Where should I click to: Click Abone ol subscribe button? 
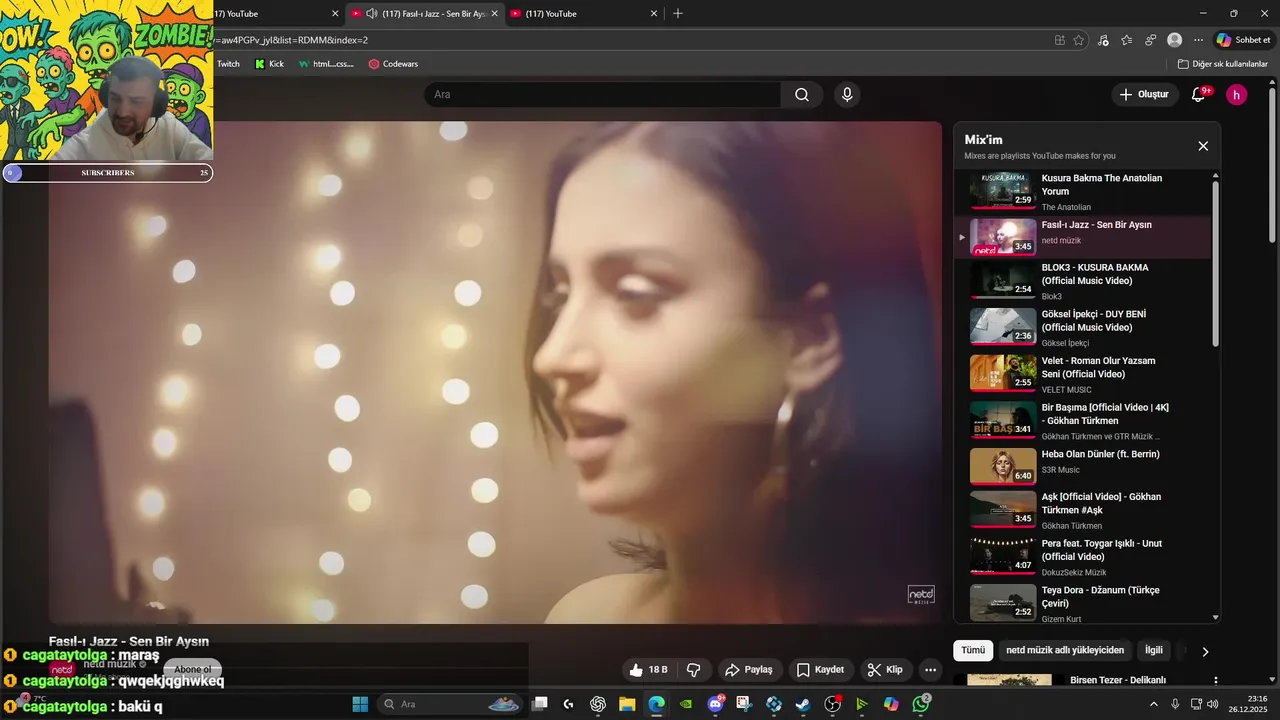coord(192,670)
